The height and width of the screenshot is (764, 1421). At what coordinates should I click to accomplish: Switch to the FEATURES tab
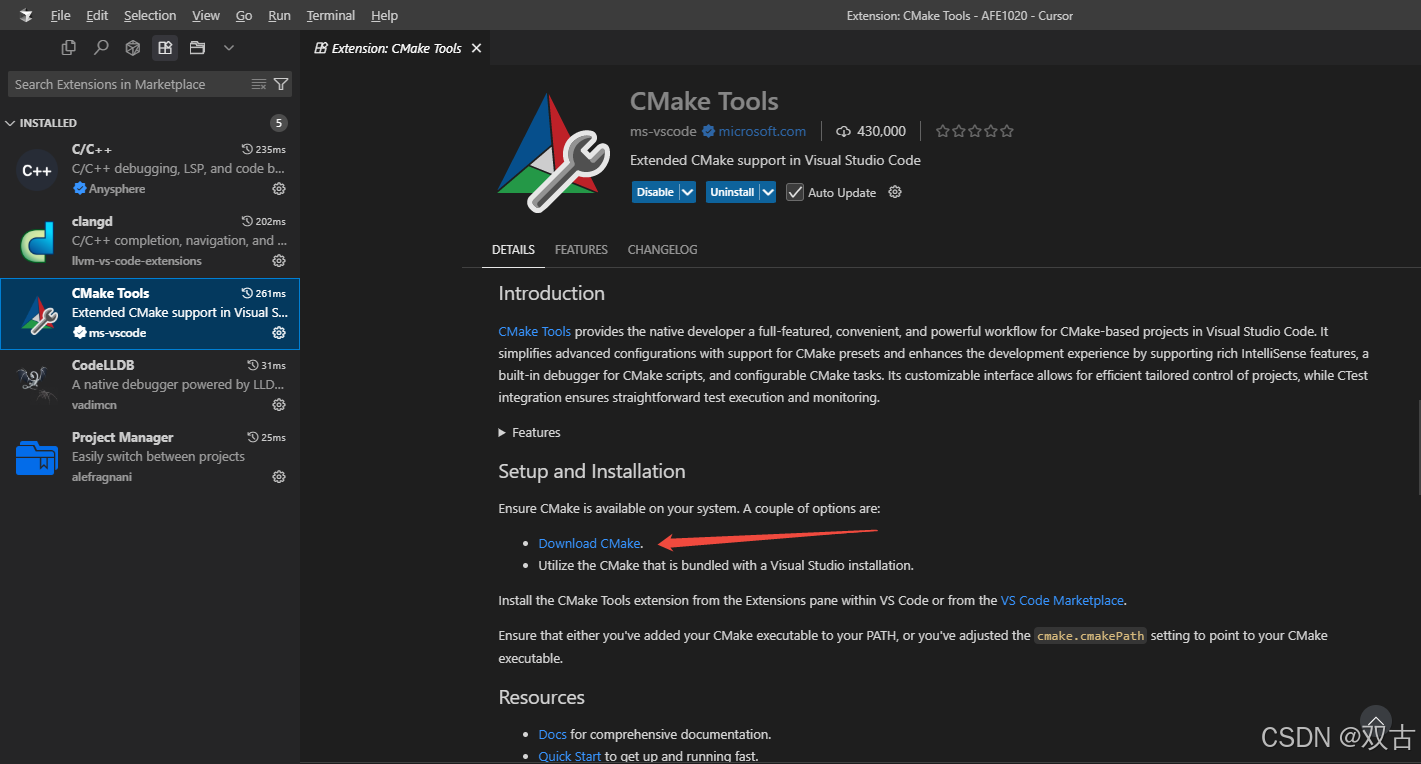click(581, 249)
